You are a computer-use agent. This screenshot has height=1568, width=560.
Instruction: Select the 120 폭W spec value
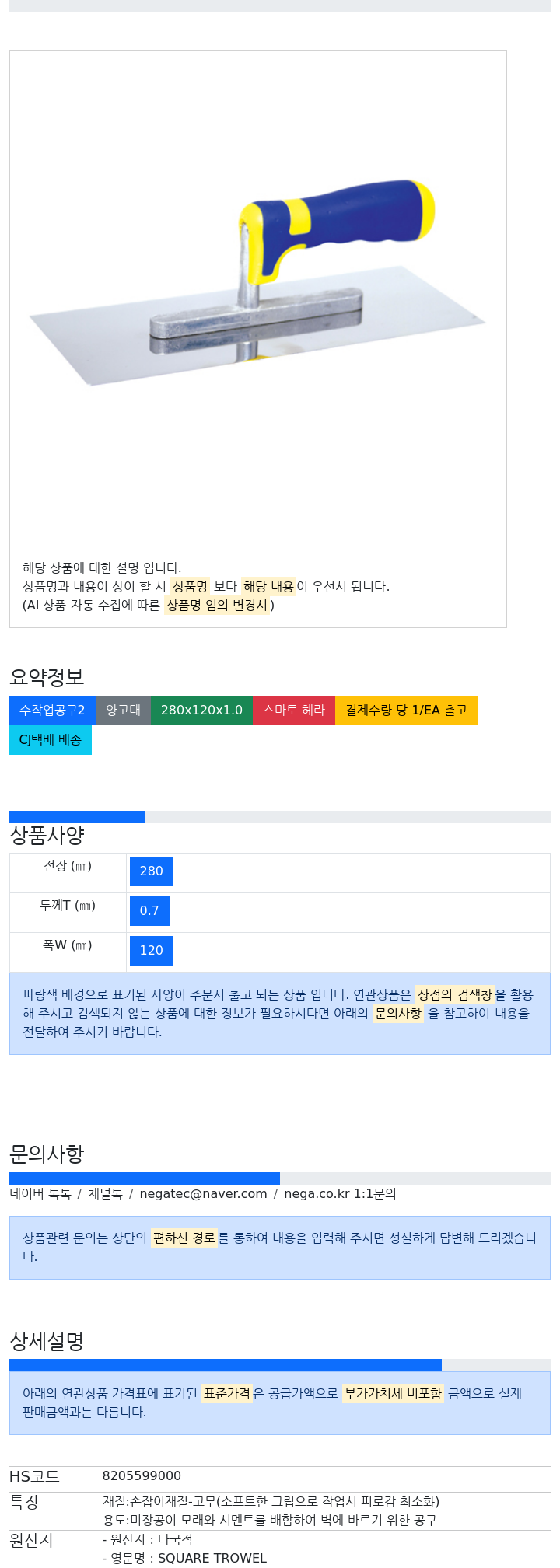(x=151, y=951)
